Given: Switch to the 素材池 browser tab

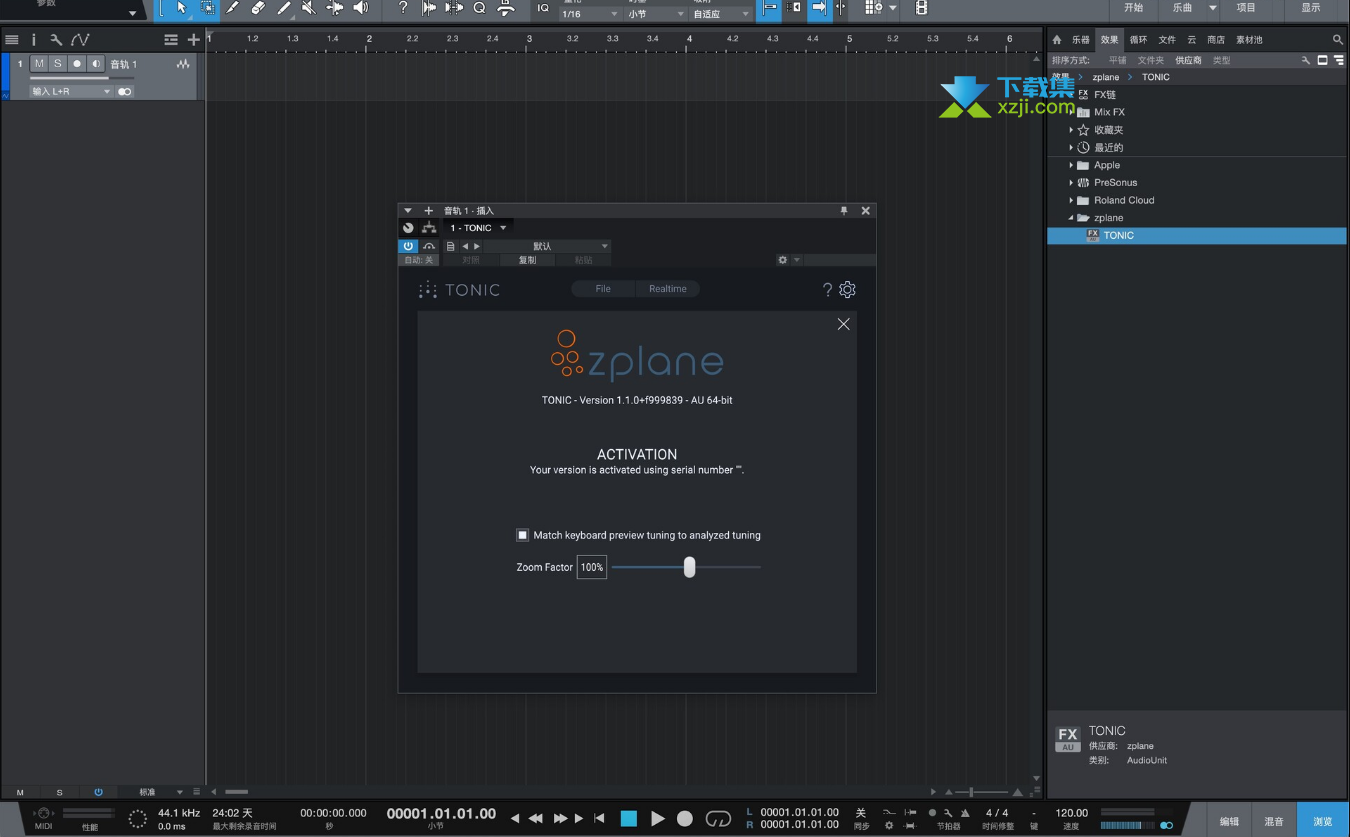Looking at the screenshot, I should tap(1249, 40).
